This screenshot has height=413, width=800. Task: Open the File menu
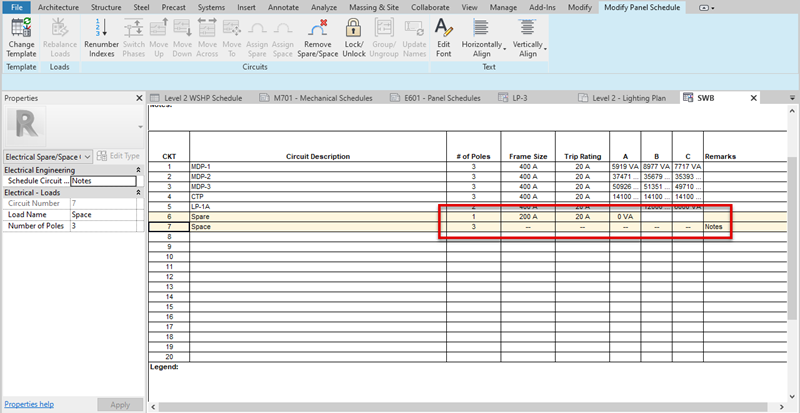pos(15,7)
